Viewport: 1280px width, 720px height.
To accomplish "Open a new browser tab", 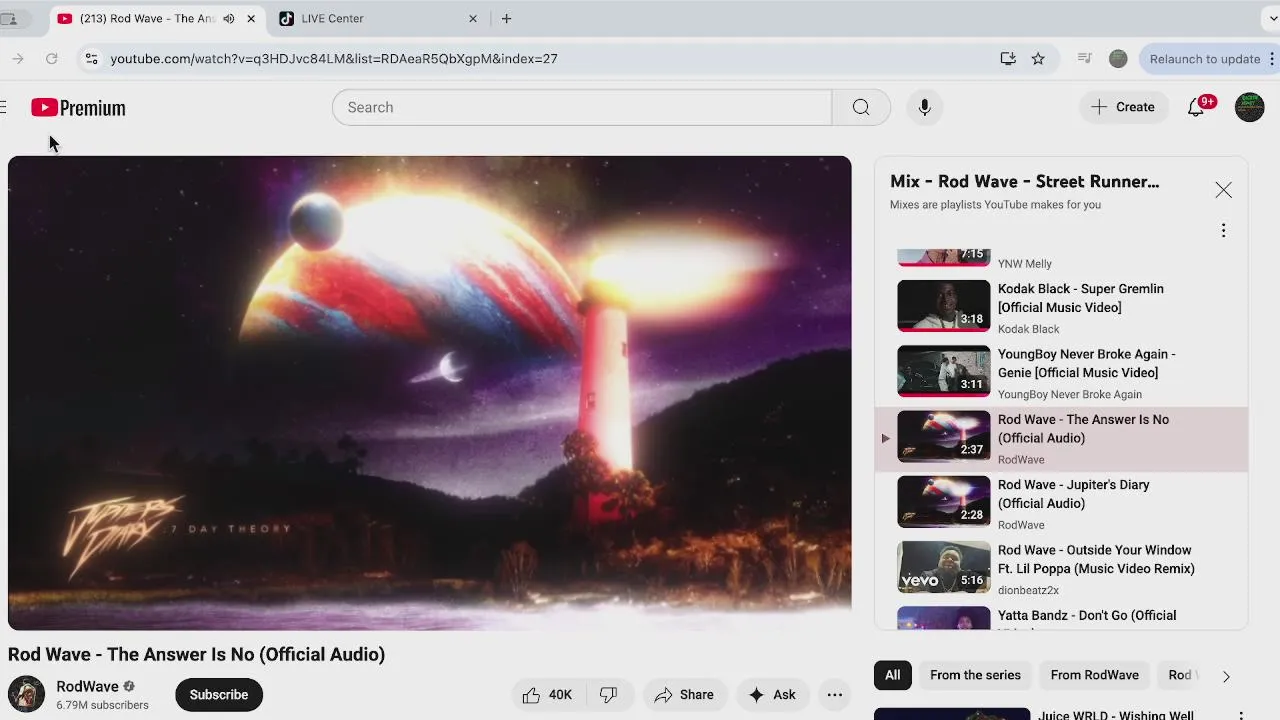I will point(506,18).
